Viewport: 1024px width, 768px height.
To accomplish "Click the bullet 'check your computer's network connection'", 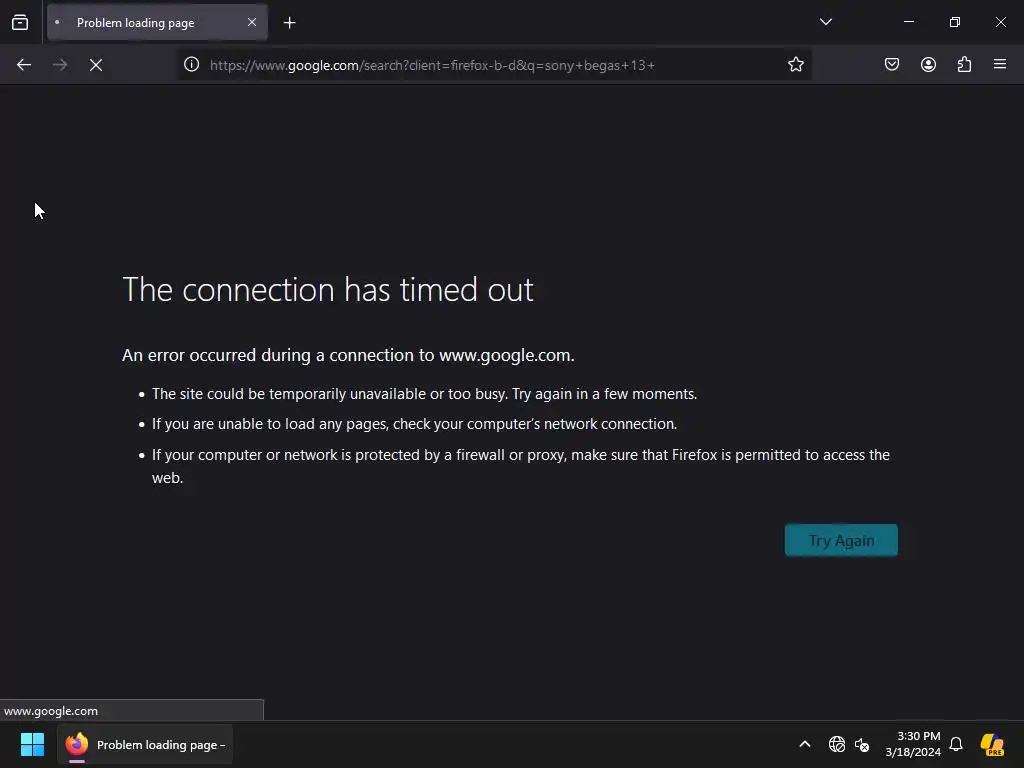I will click(x=414, y=424).
